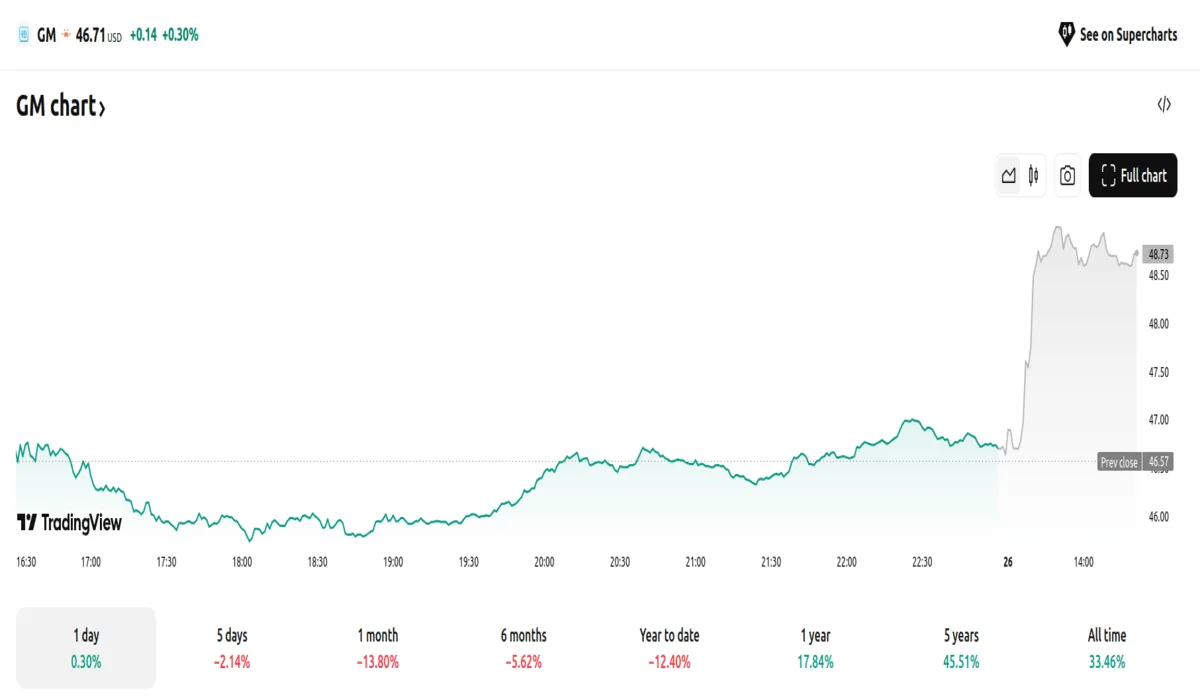The height and width of the screenshot is (700, 1200).
Task: Select the 5 days range tab
Action: [232, 647]
